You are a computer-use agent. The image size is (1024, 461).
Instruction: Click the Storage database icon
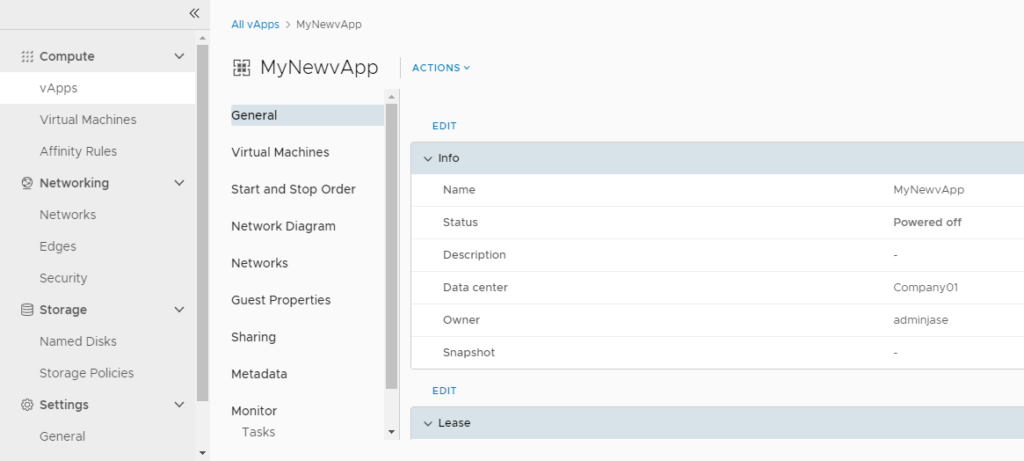pyautogui.click(x=27, y=310)
